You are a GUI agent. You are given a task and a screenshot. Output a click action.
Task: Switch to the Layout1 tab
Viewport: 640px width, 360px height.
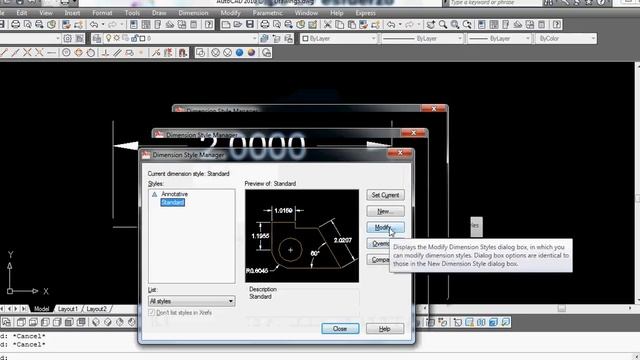(x=68, y=309)
